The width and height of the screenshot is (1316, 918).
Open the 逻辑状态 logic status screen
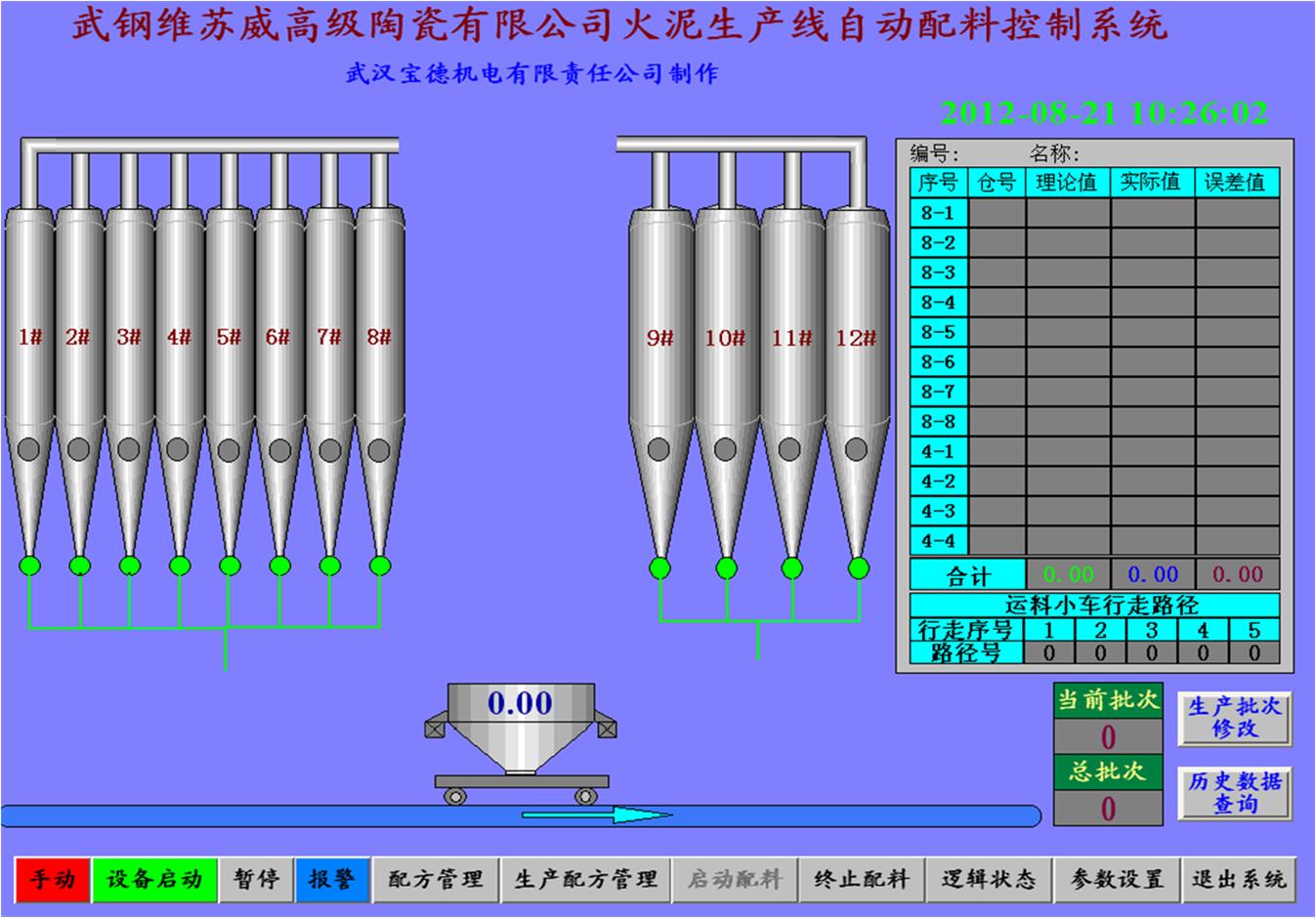[989, 879]
